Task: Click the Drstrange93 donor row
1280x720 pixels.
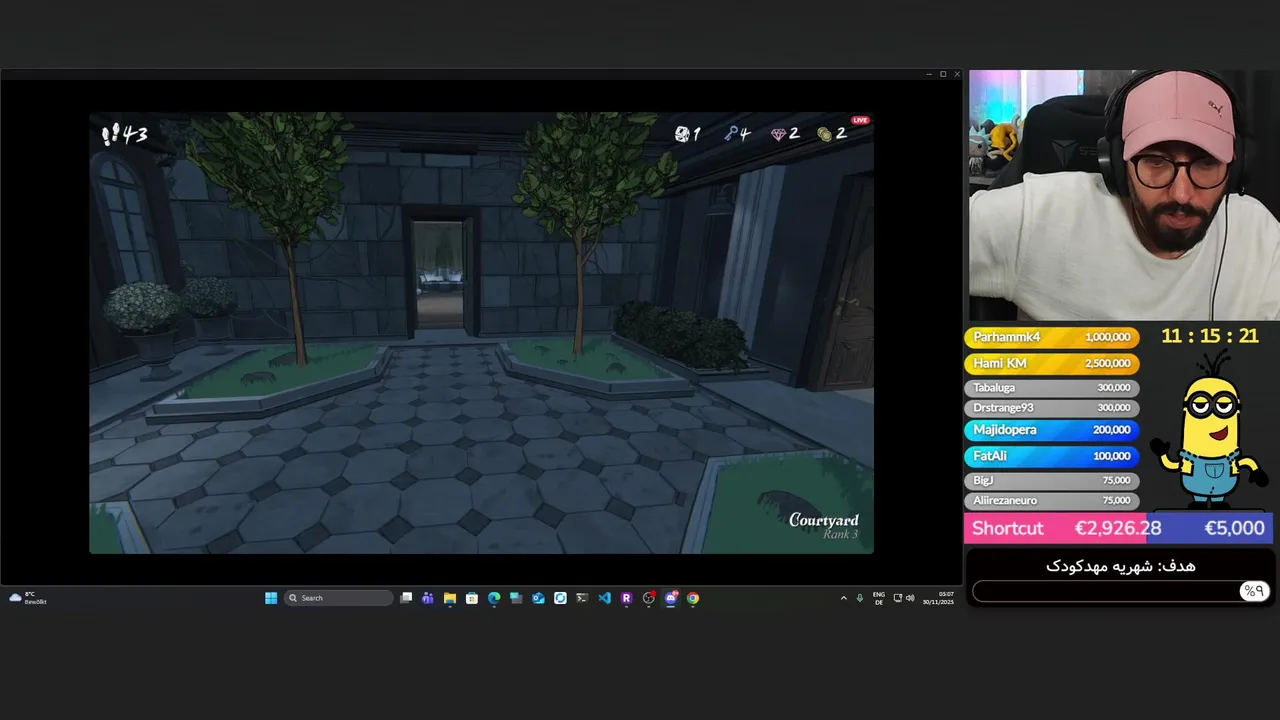Action: 1051,407
